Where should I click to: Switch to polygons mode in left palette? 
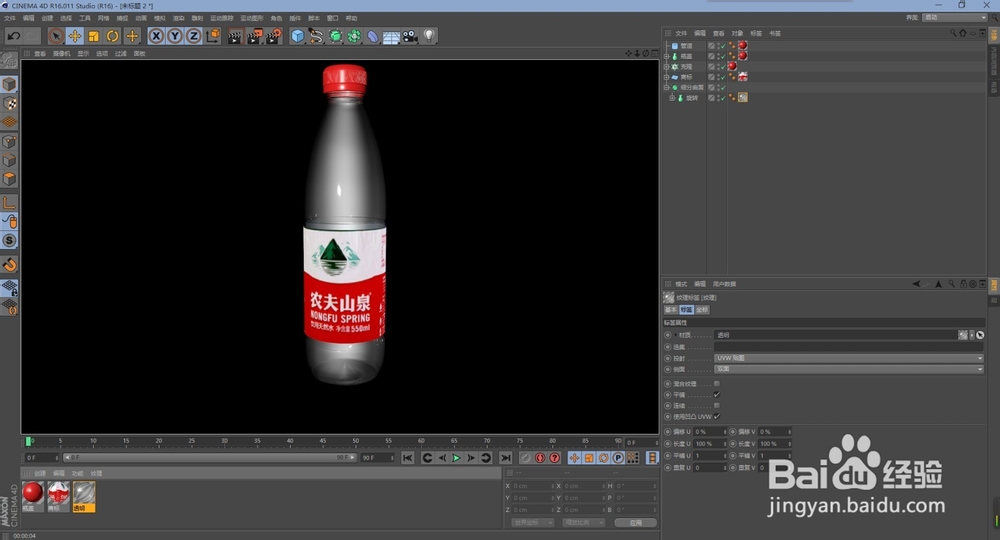coord(9,179)
